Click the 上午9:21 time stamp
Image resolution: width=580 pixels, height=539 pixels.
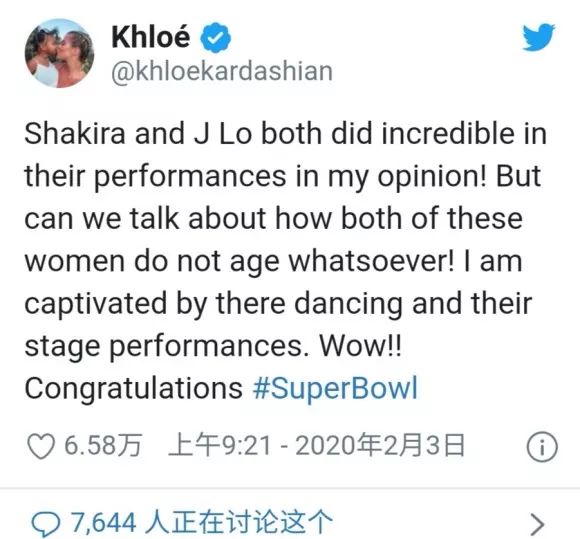click(220, 445)
